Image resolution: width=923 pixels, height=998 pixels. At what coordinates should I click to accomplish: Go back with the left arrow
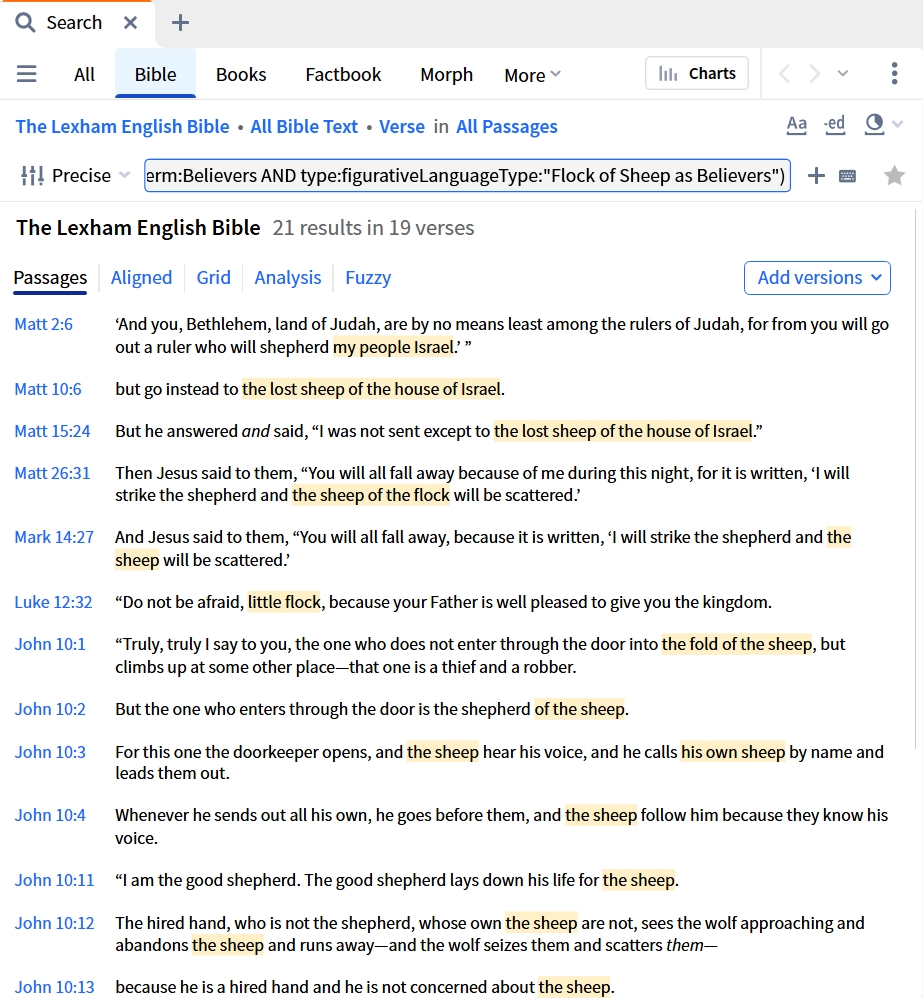click(x=785, y=74)
